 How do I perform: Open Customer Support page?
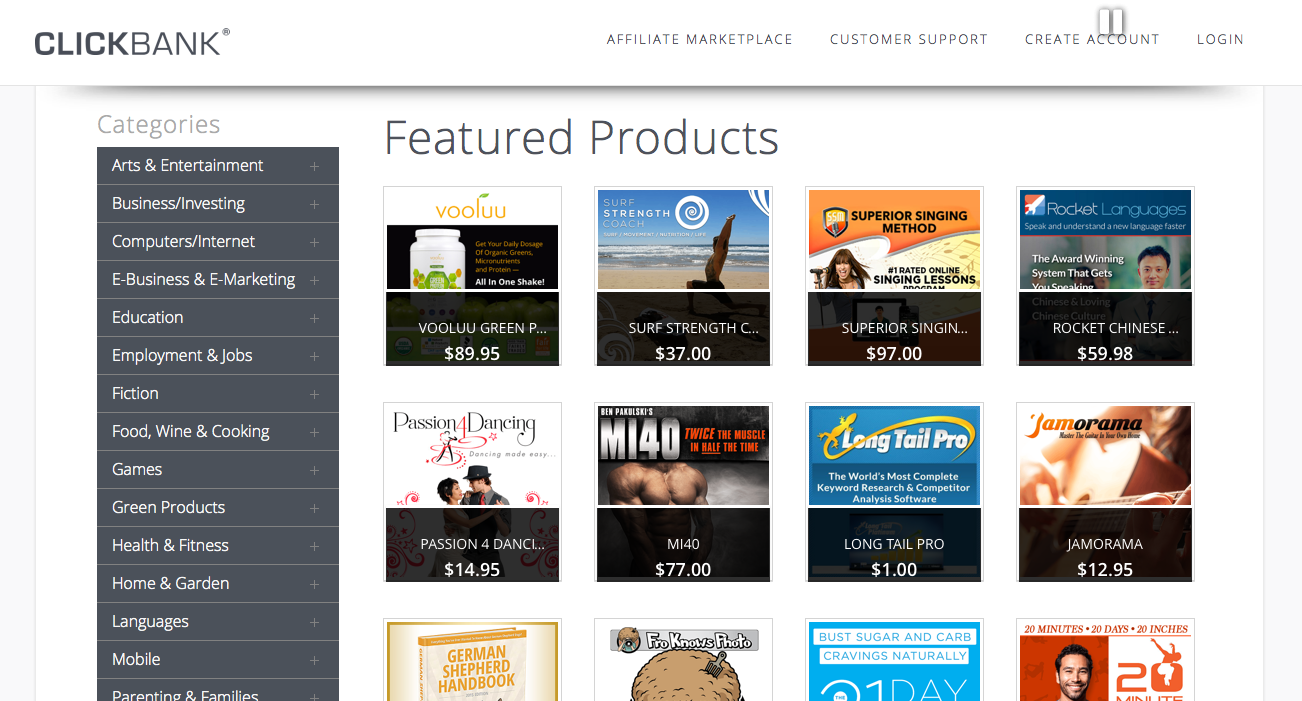tap(909, 40)
